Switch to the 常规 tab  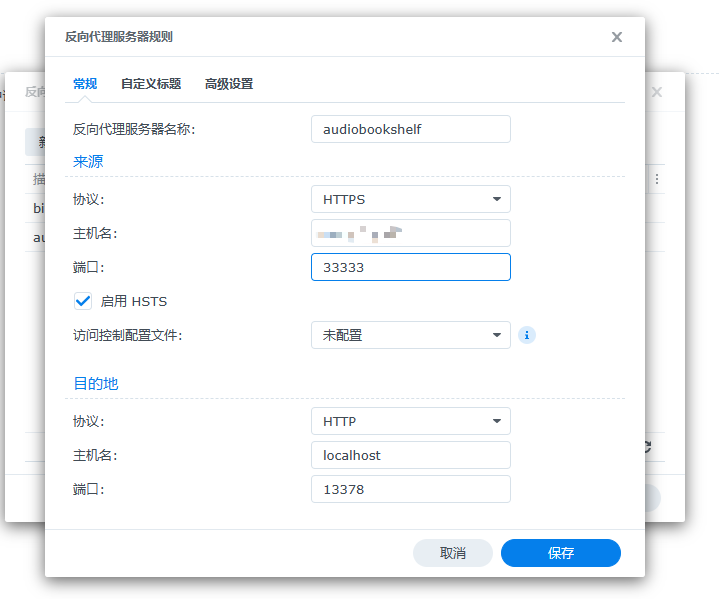[x=85, y=84]
